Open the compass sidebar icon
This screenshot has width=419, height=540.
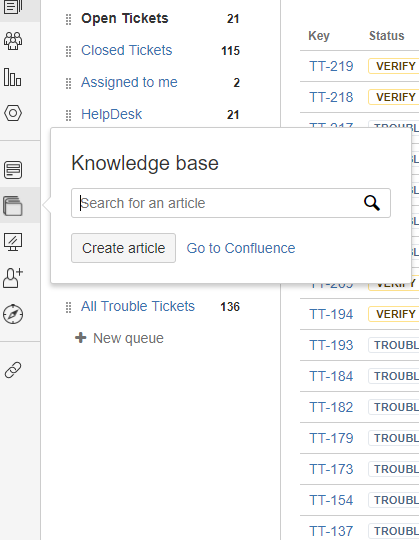[13, 314]
